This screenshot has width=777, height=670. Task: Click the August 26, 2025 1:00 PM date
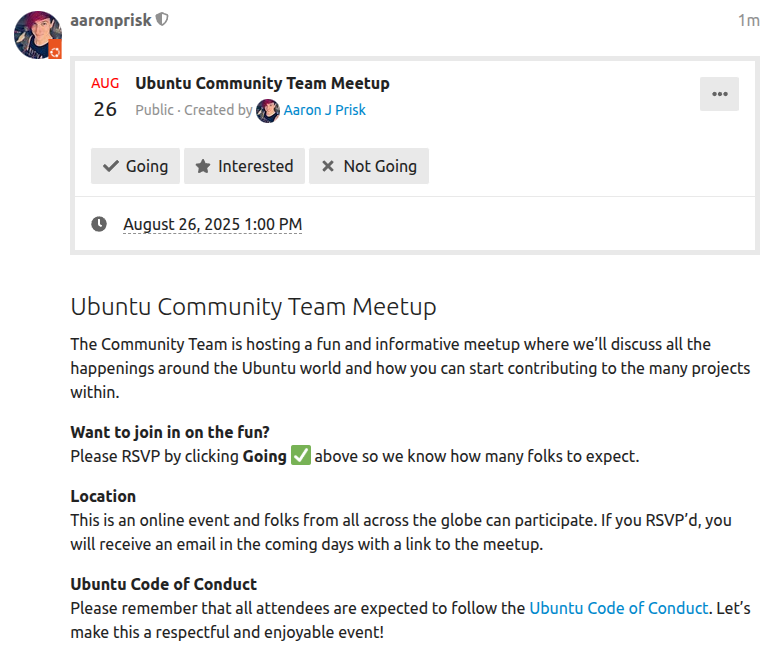coord(213,224)
